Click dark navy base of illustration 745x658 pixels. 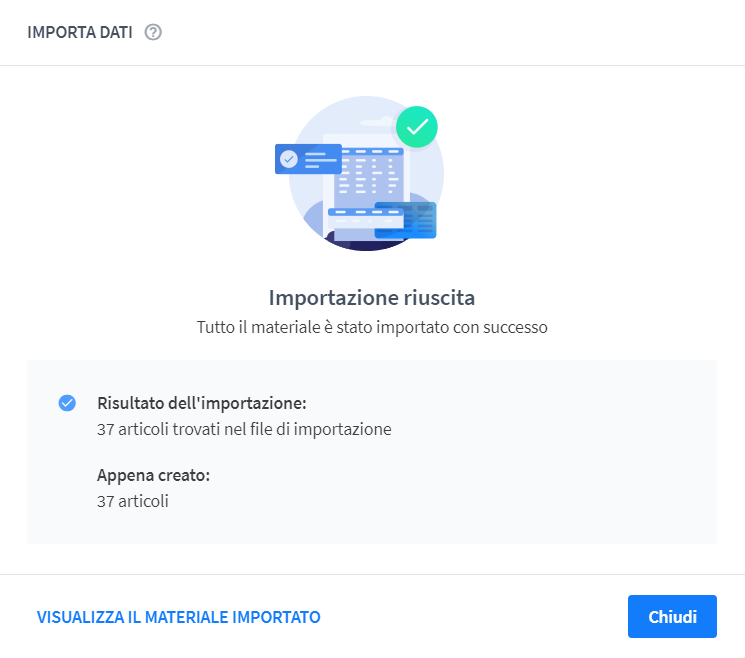[x=366, y=243]
